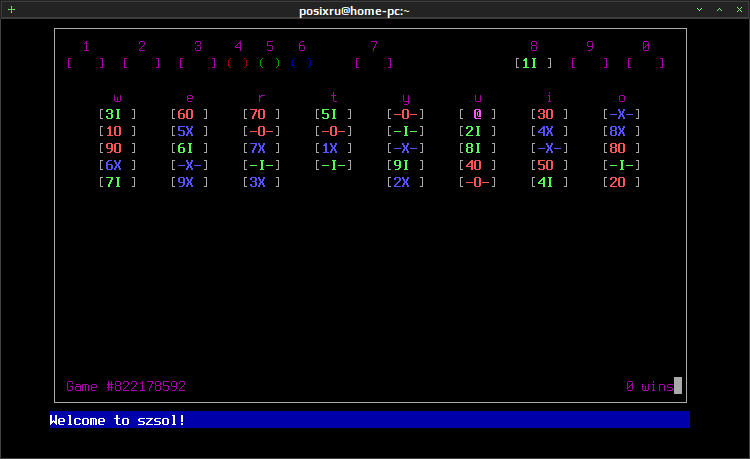Click the down chevron in the title bar

(699, 10)
